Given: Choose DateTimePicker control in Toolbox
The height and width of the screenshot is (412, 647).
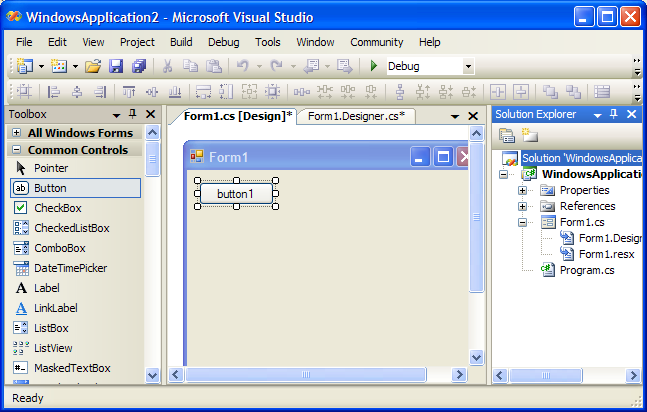Looking at the screenshot, I should click(76, 268).
